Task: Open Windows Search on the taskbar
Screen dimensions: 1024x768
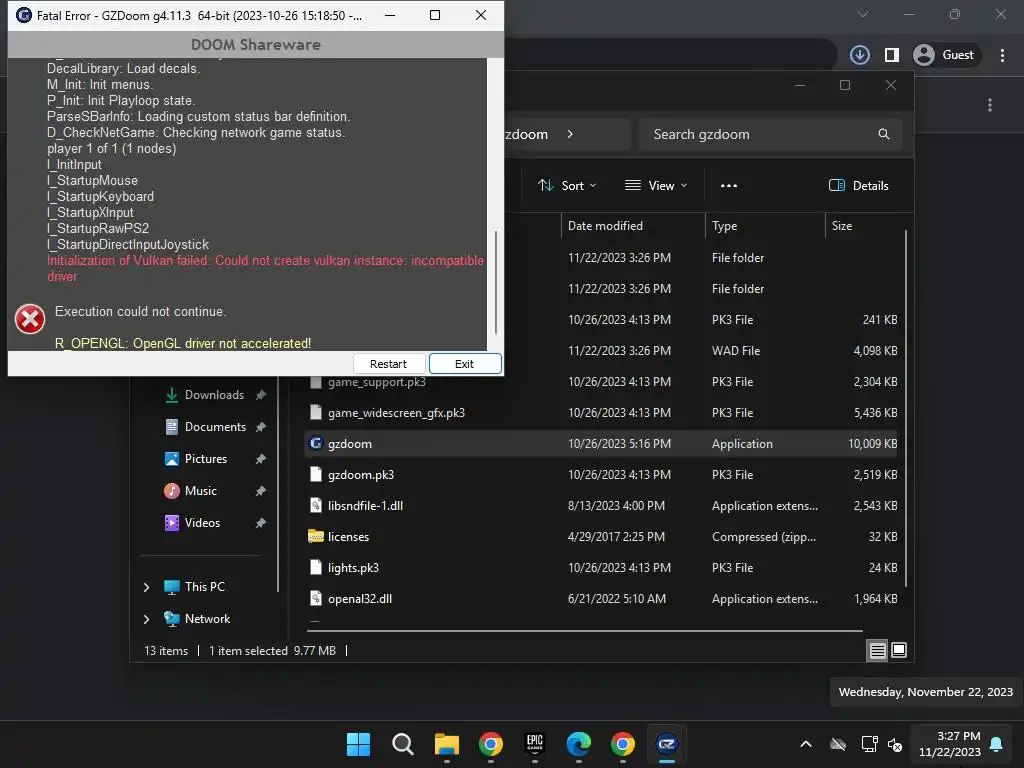Action: (402, 744)
